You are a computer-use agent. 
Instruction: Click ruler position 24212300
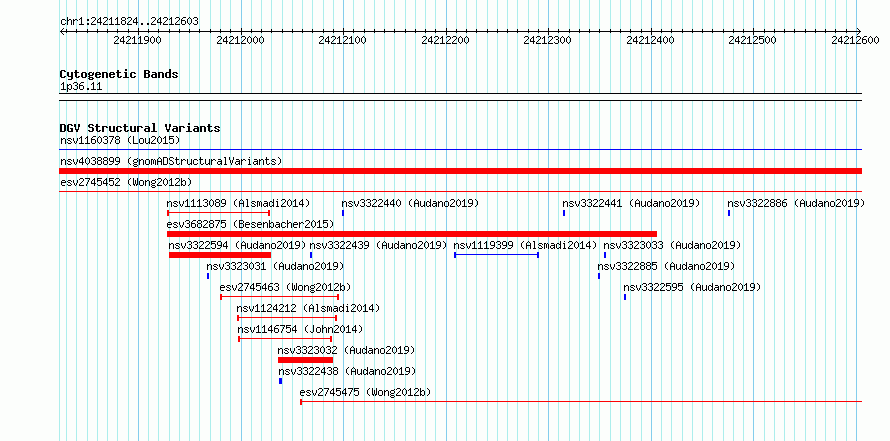tap(547, 40)
